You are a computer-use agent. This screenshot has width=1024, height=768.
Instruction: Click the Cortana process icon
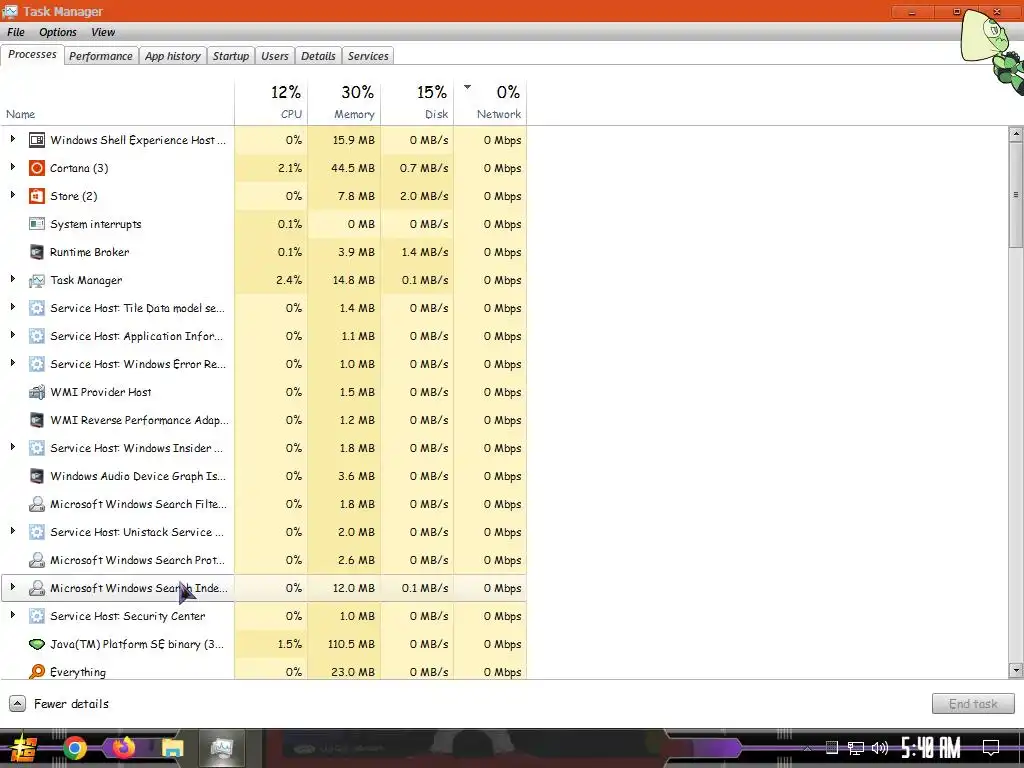[x=37, y=168]
